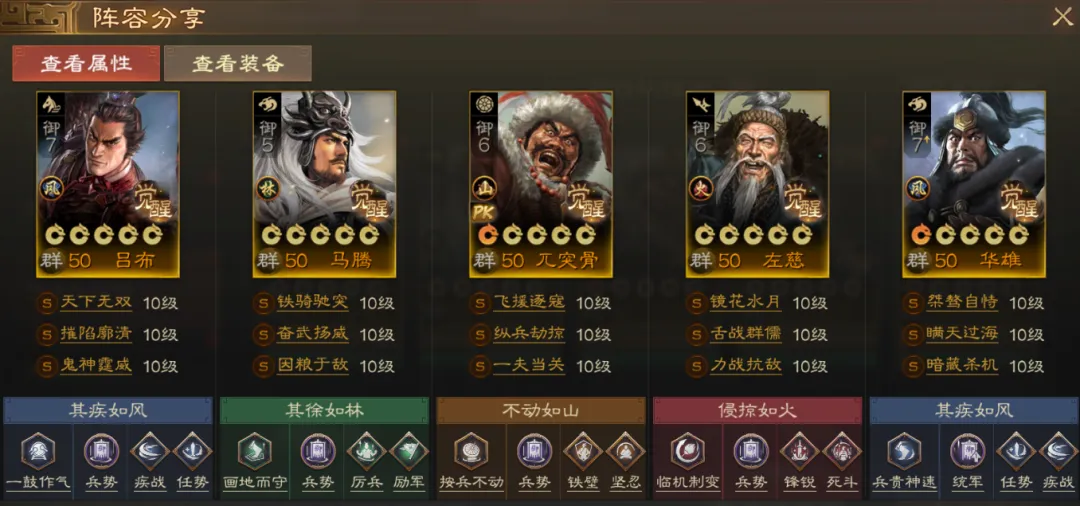The width and height of the screenshot is (1080, 506).
Task: Click the 镜花水月 skill name
Action: [x=746, y=303]
